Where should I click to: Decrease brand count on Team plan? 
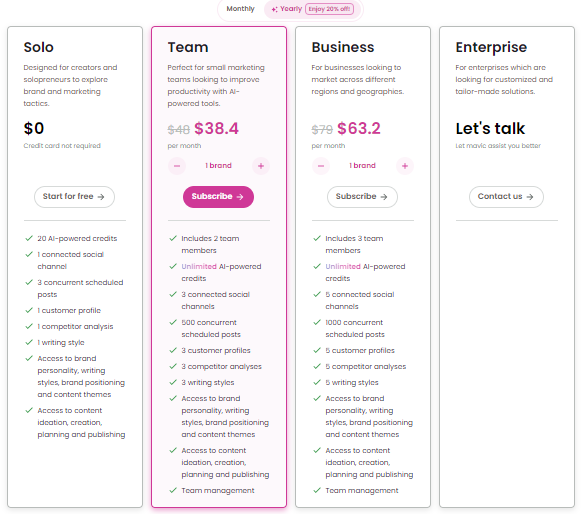coord(177,166)
